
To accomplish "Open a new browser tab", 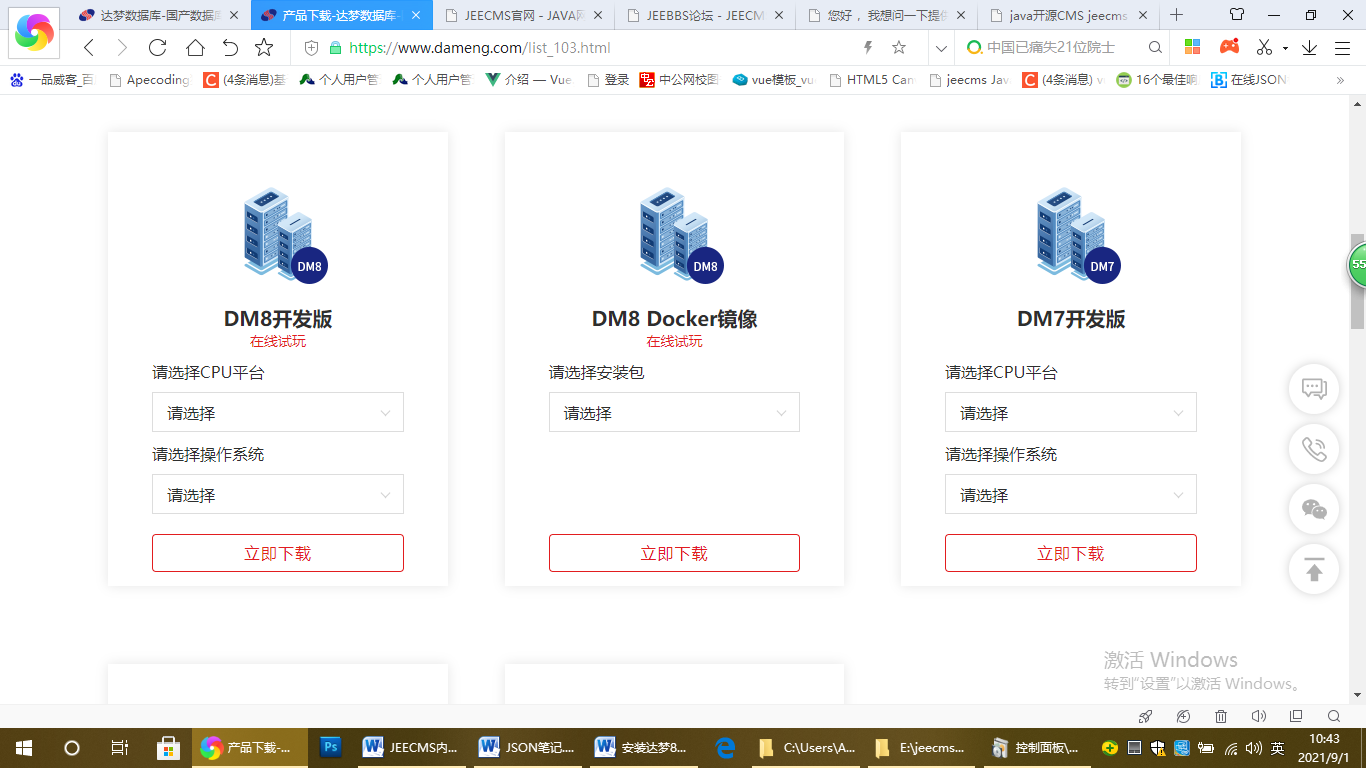I will point(1177,15).
